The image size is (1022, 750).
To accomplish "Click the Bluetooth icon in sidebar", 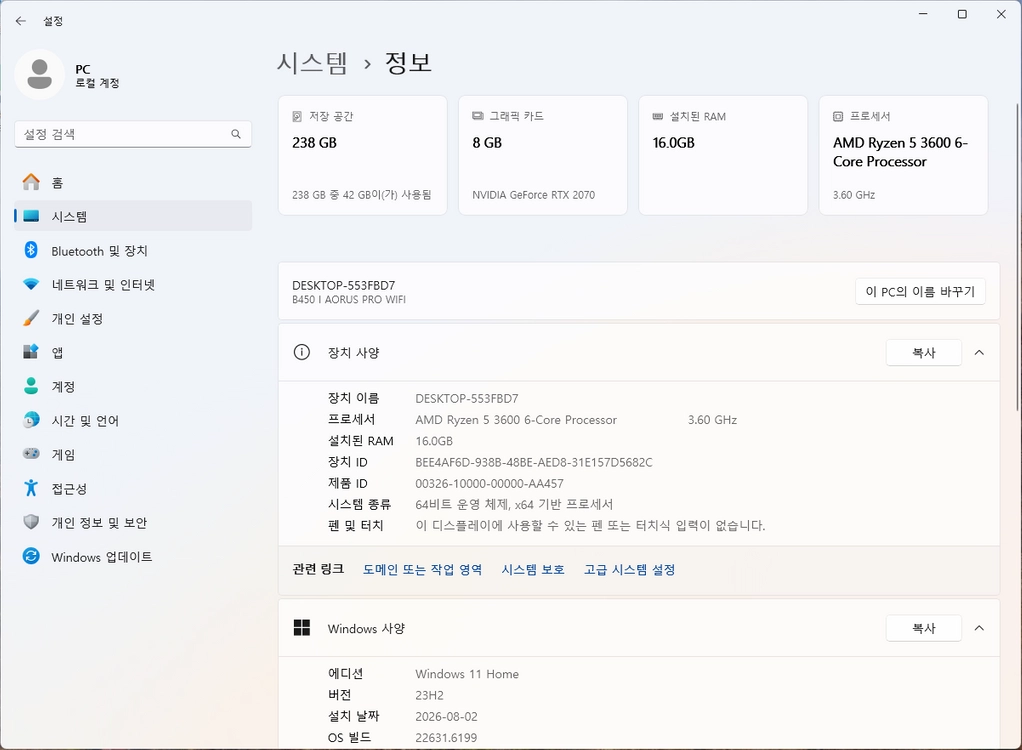I will (31, 250).
